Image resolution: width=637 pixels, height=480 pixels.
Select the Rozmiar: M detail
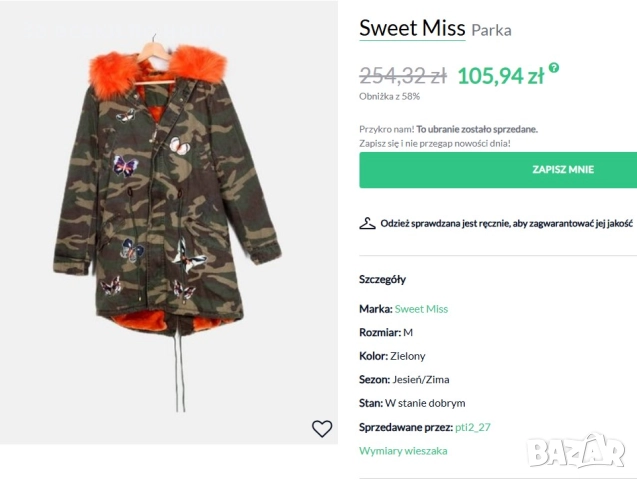pyautogui.click(x=386, y=332)
